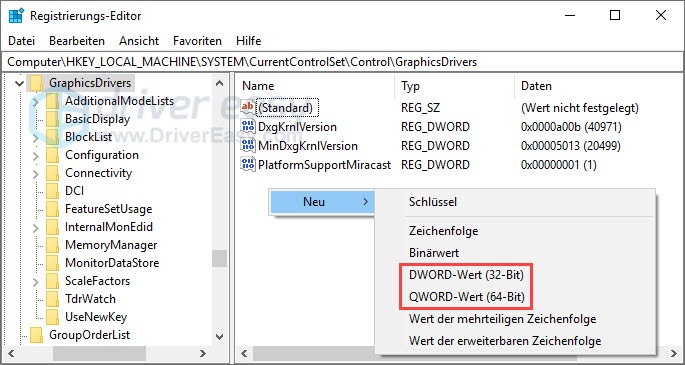Click the tree pane vertical scrollbar thumb

(220, 258)
